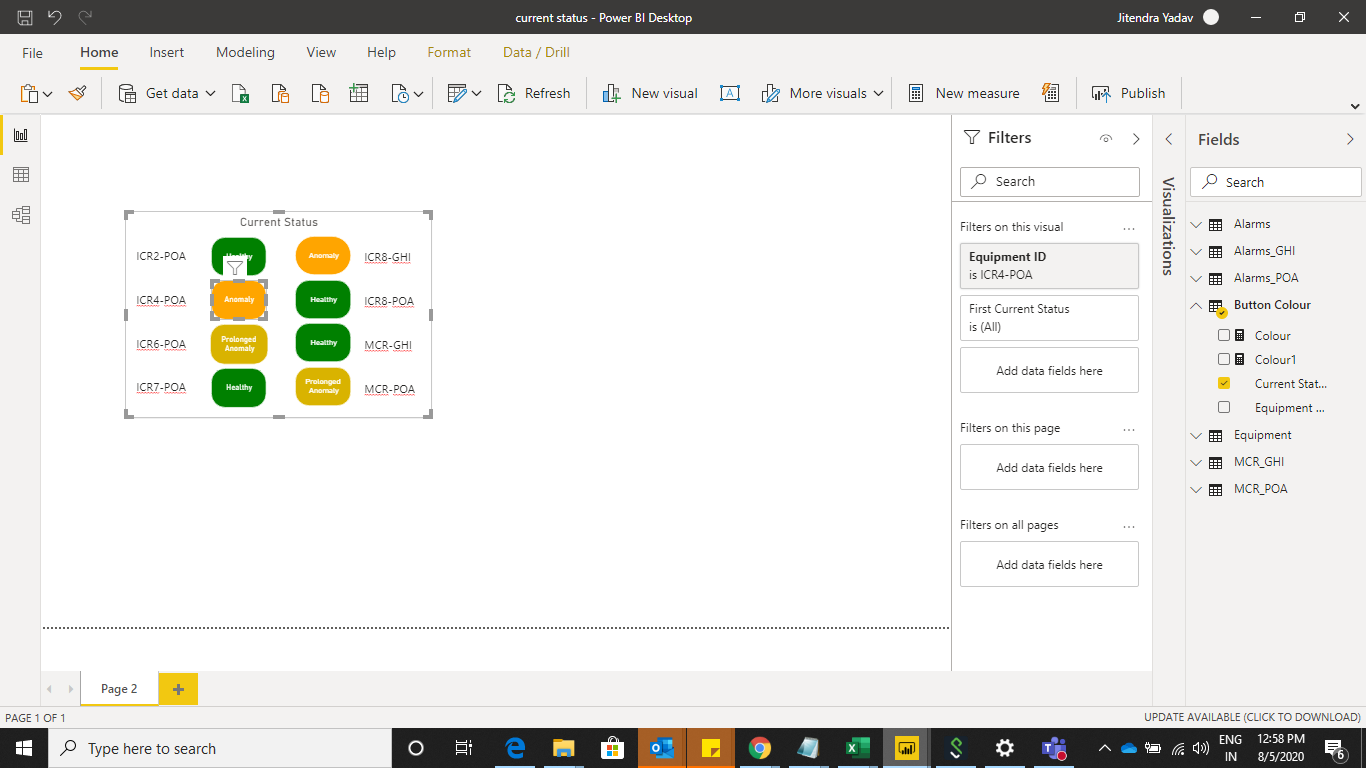Click the Quick measure icon
This screenshot has width=1366, height=768.
[x=1050, y=93]
